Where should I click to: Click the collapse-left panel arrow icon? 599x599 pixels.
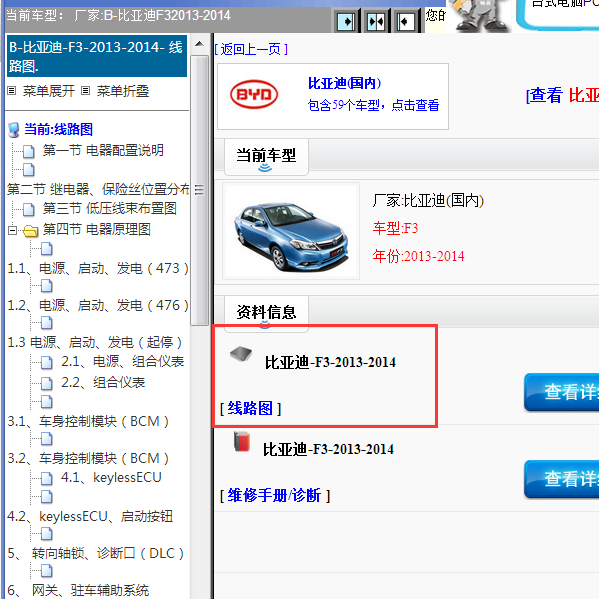(x=405, y=21)
